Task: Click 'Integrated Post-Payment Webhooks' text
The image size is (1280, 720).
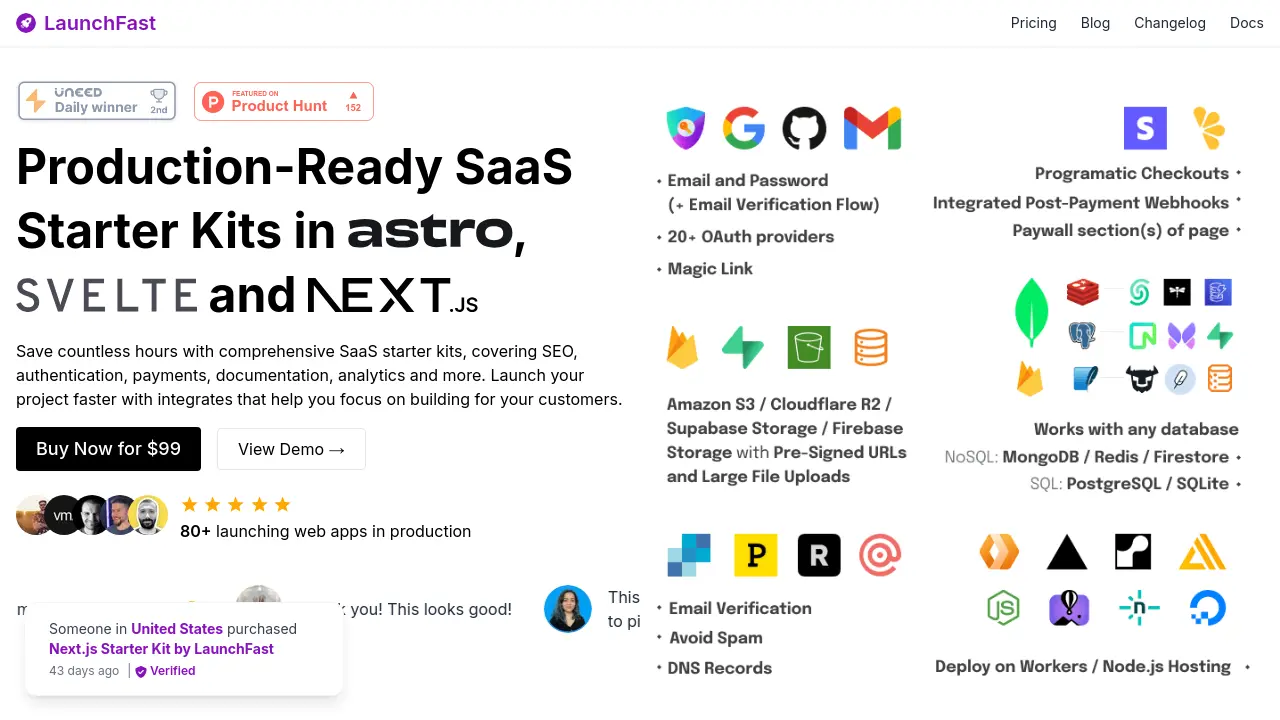Action: (x=1081, y=202)
